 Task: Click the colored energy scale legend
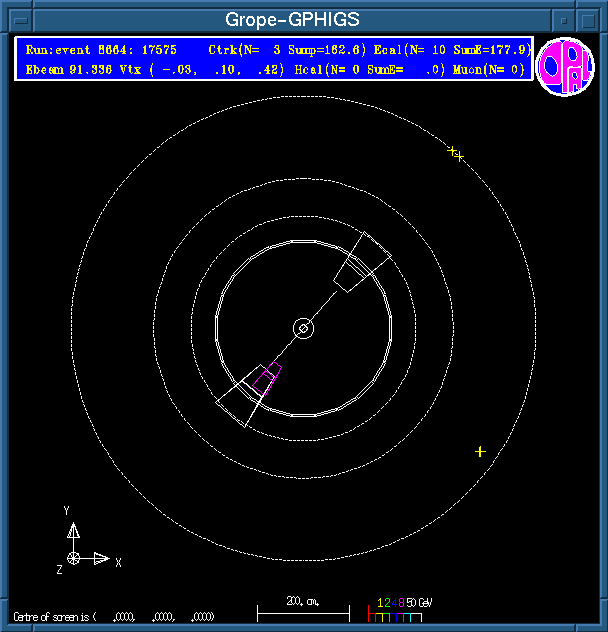click(x=400, y=610)
